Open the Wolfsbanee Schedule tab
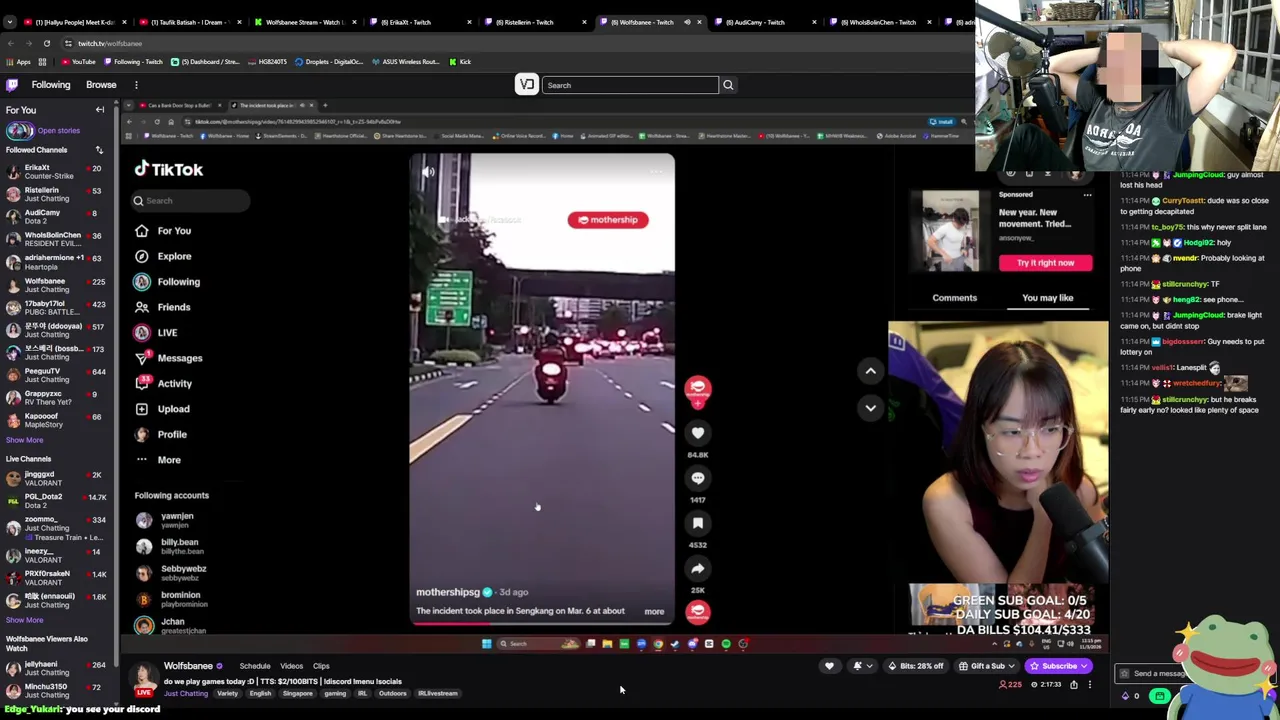The width and height of the screenshot is (1280, 720). [255, 666]
